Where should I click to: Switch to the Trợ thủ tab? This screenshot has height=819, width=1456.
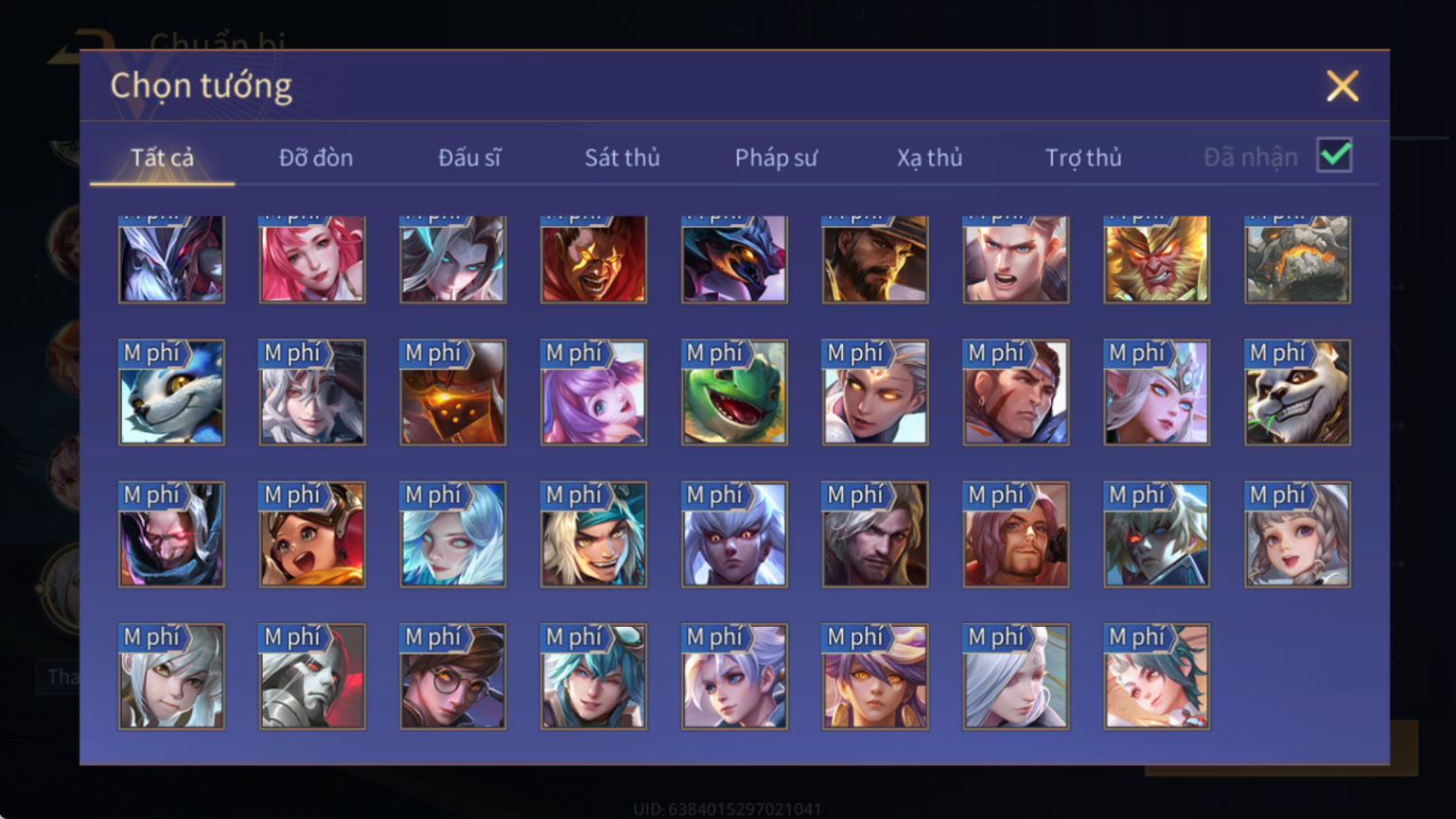1083,157
